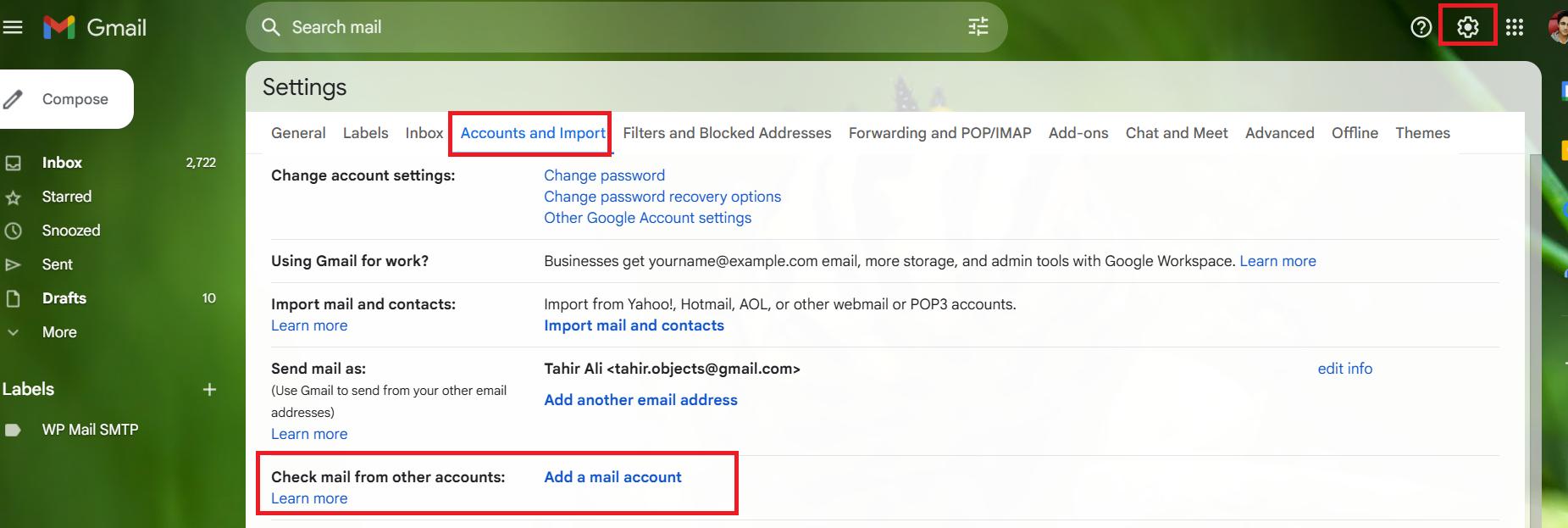Open the Starred folder
This screenshot has height=528, width=1568.
click(x=67, y=197)
